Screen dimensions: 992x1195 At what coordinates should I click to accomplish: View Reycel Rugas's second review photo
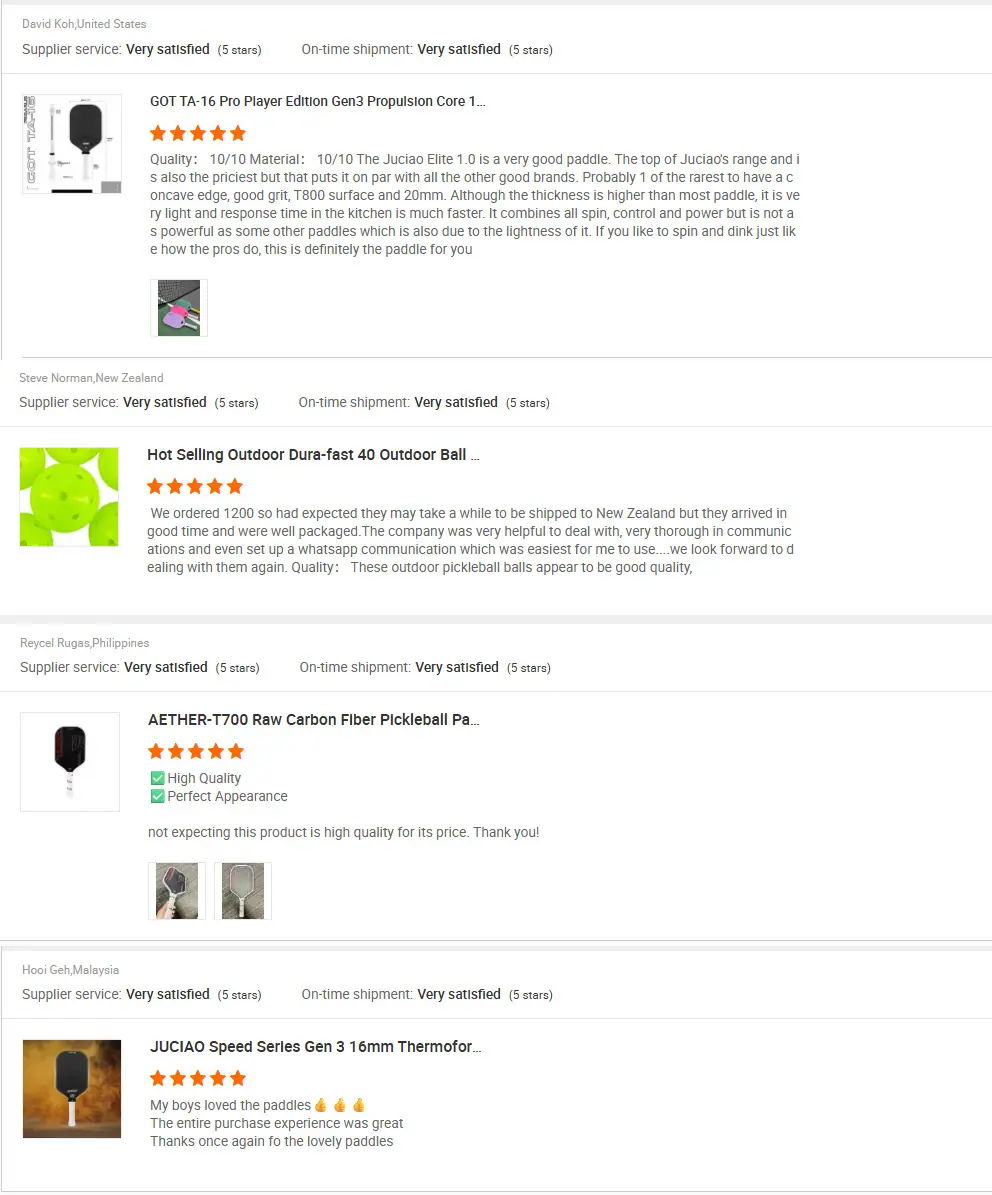pyautogui.click(x=243, y=891)
